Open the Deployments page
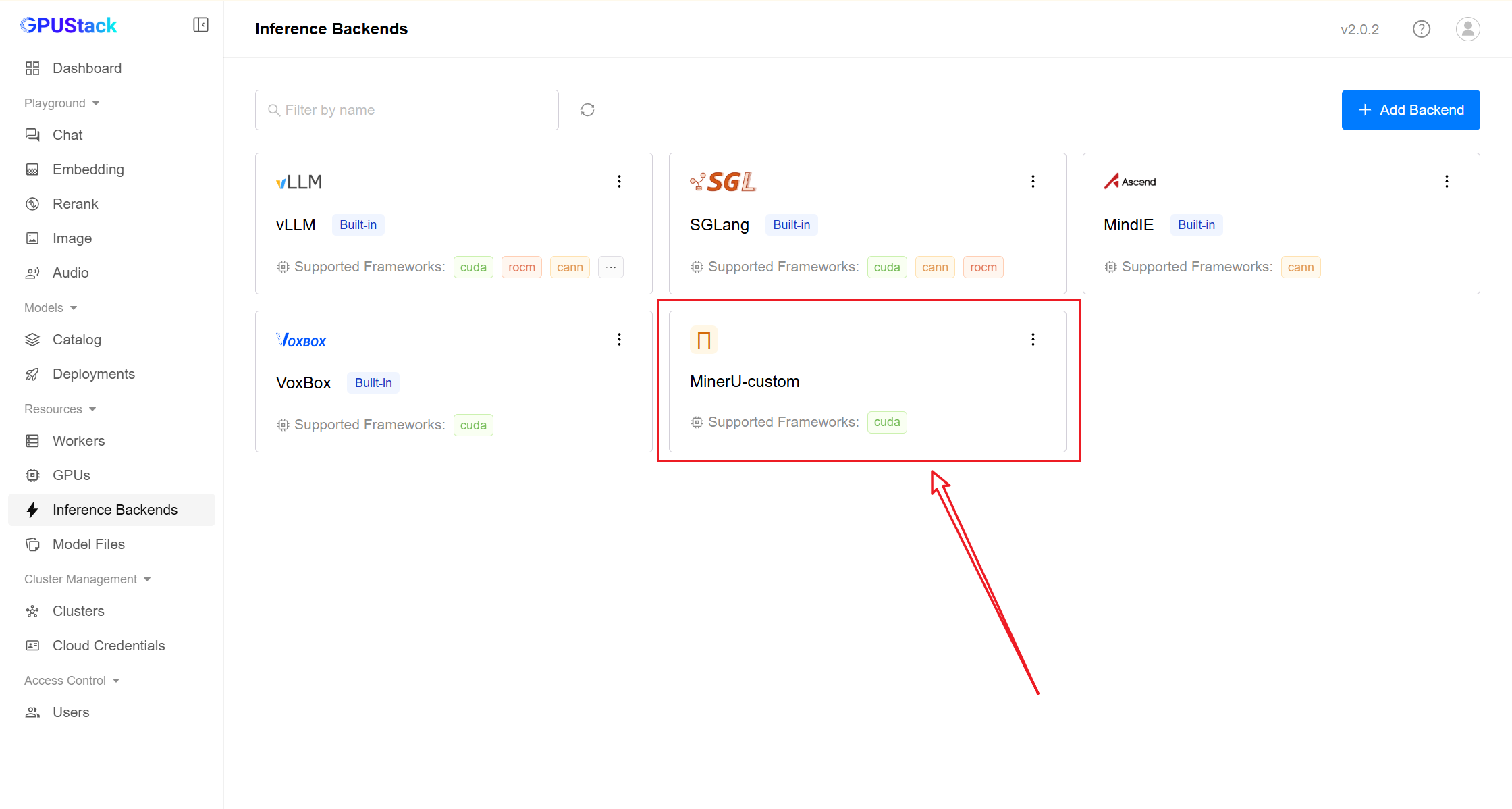The height and width of the screenshot is (809, 1512). point(93,374)
